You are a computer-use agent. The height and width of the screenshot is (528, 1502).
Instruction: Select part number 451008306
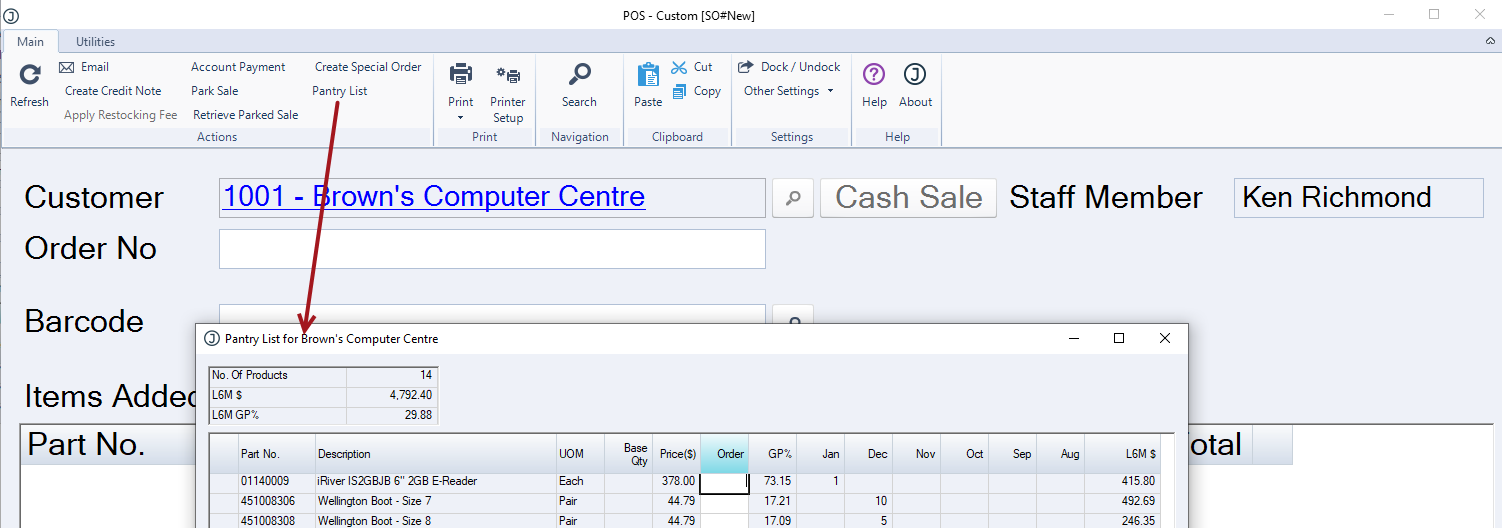(x=268, y=501)
